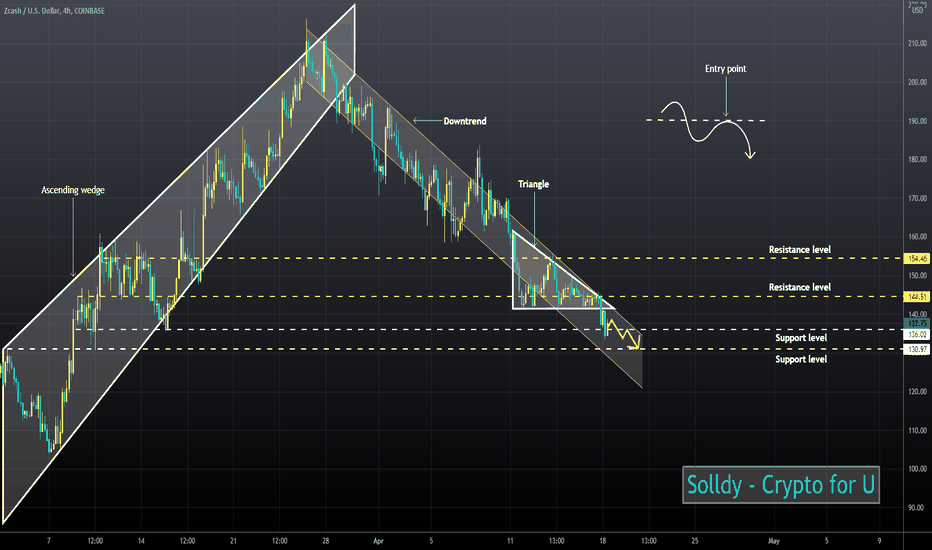
Task: Select the 'Ascending wedge' text annotation
Action: 73,190
